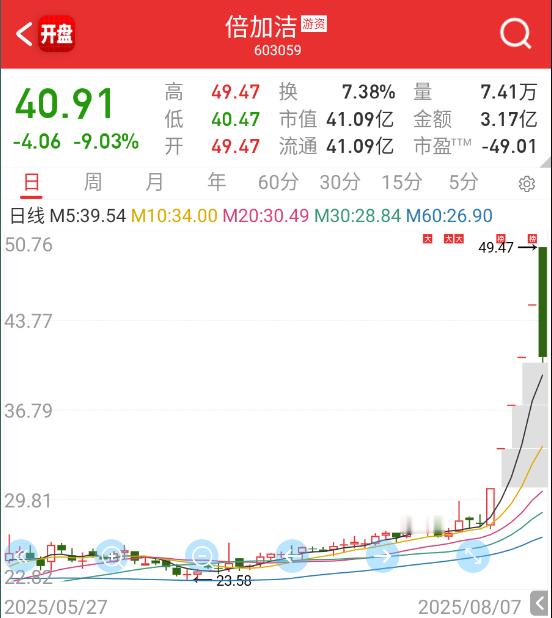Tap the 金额 amount 3.17亿
The width and height of the screenshot is (552, 618).
509,119
